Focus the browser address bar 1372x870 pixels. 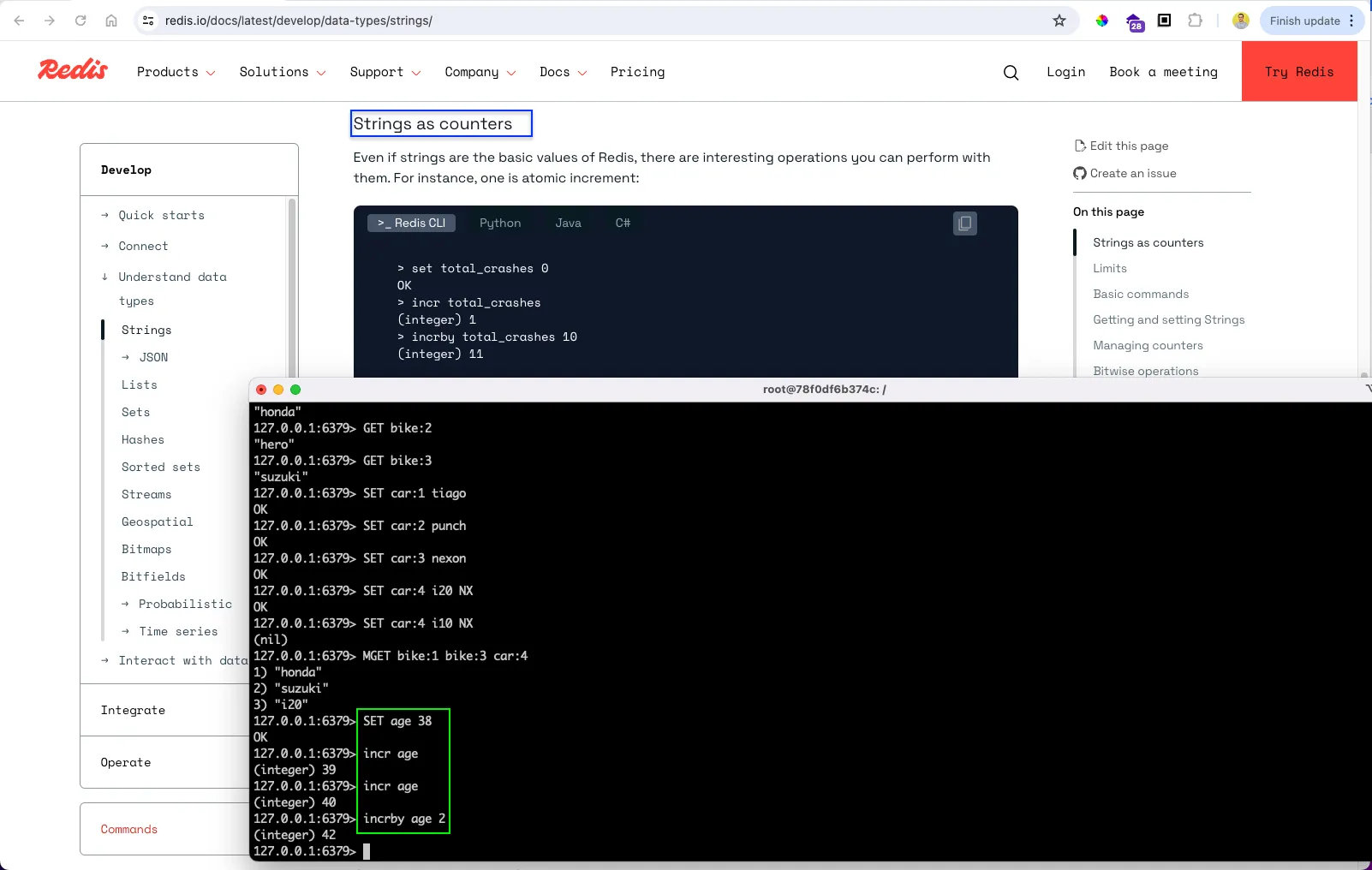coord(600,21)
